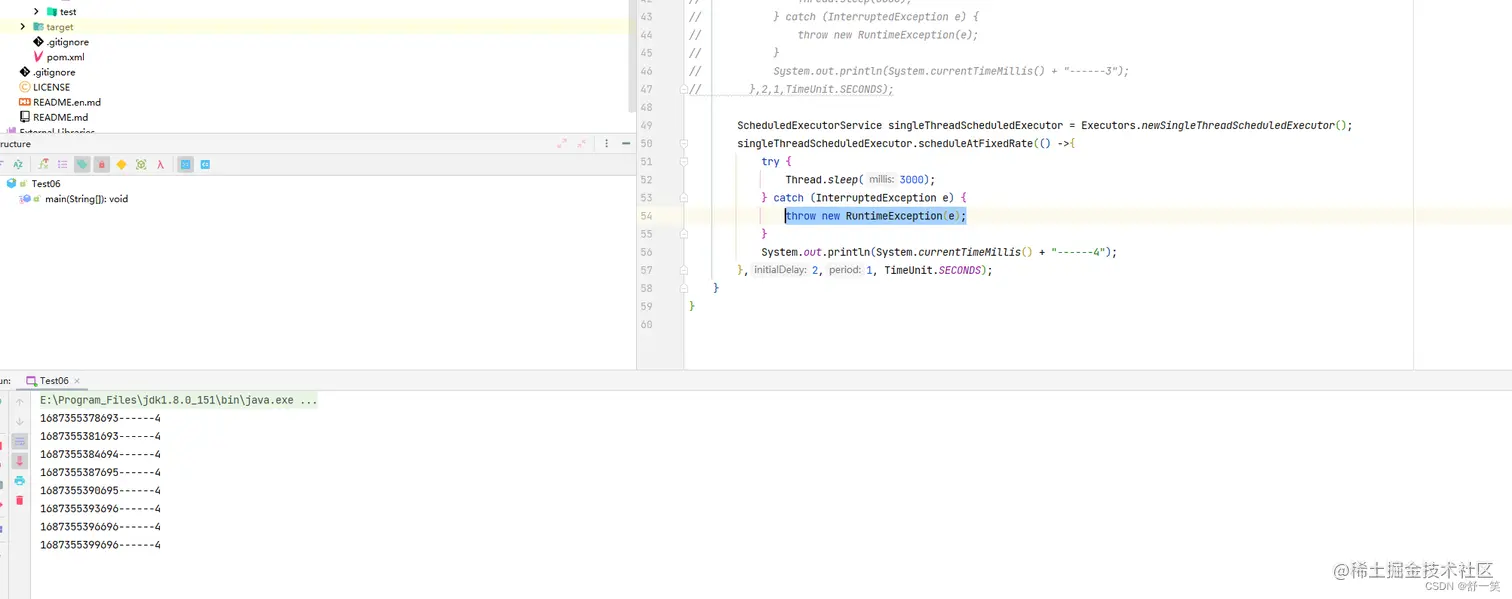Image resolution: width=1512 pixels, height=599 pixels.
Task: Toggle the highlighted tag icon in Structure toolbar
Action: 82,164
